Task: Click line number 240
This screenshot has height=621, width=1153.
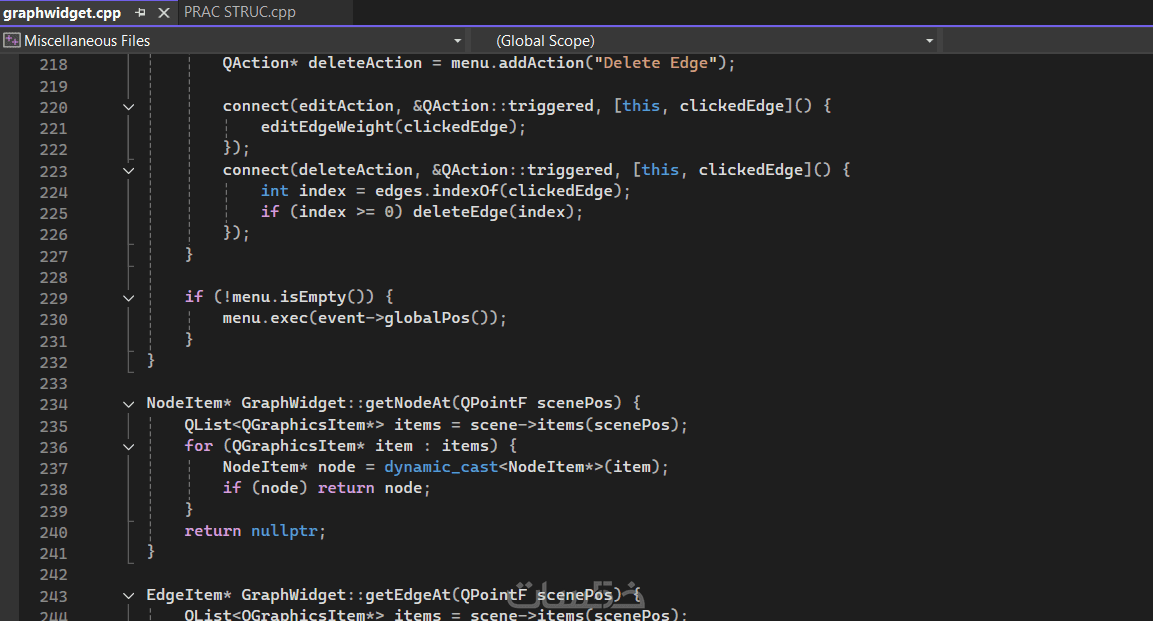Action: [x=54, y=533]
